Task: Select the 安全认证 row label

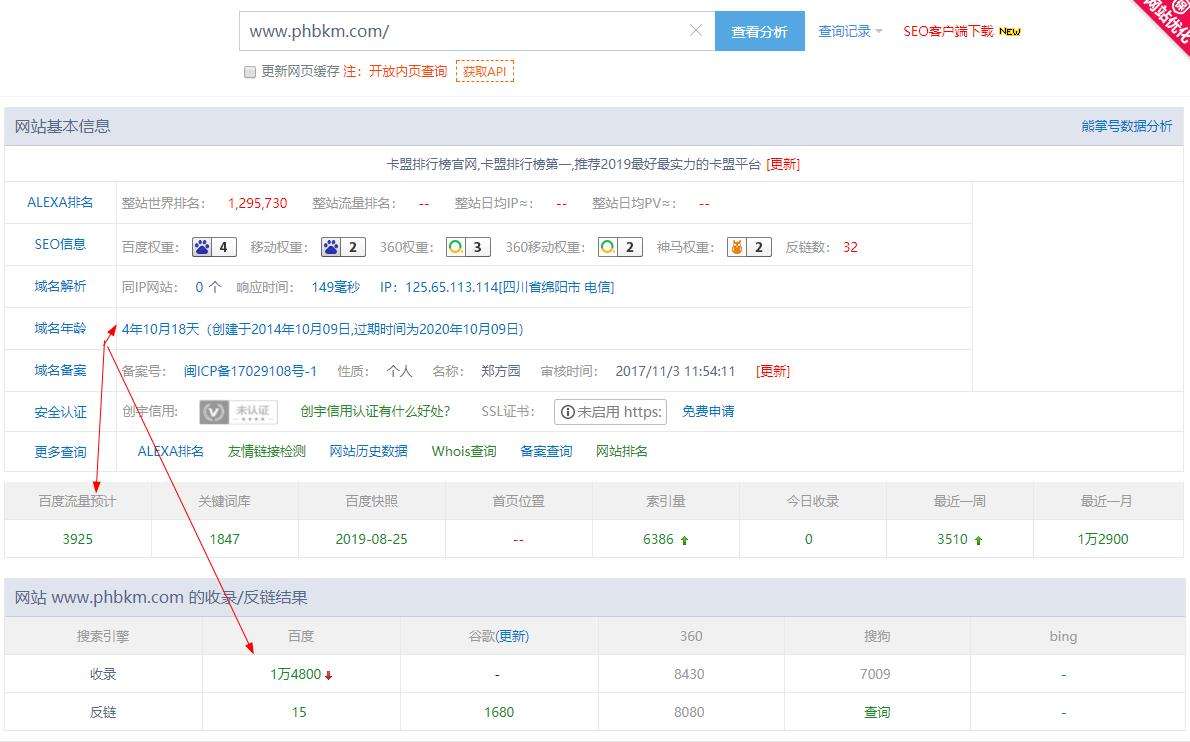Action: click(x=60, y=412)
